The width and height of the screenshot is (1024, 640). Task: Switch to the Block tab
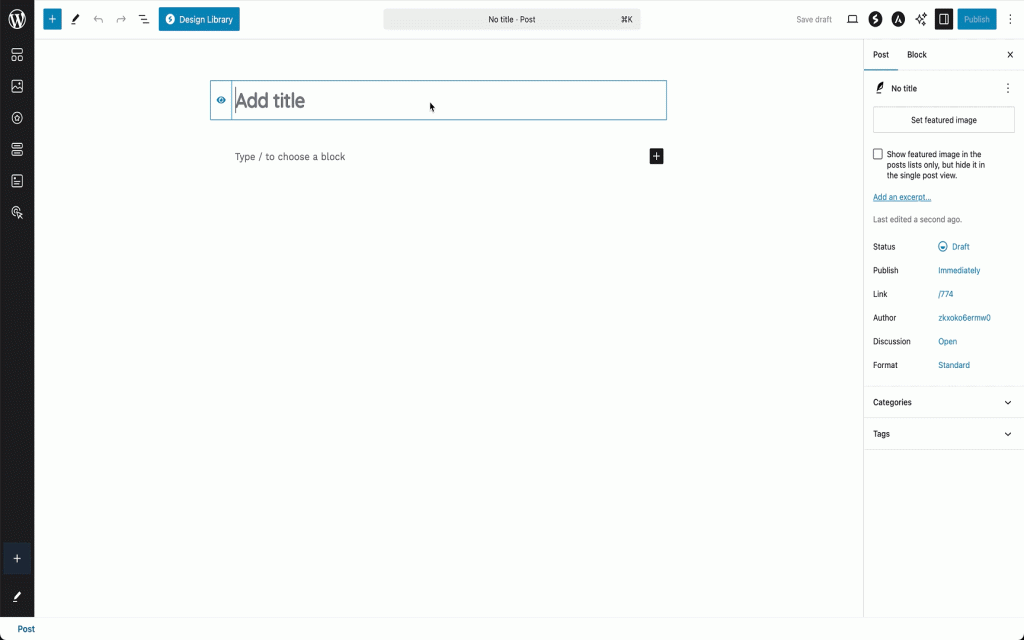916,55
